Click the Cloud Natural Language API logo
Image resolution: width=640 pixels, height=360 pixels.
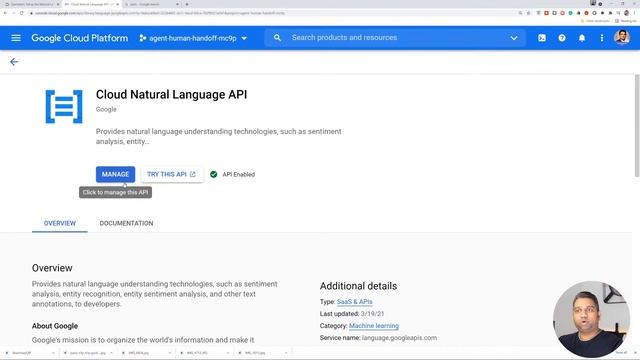[64, 107]
